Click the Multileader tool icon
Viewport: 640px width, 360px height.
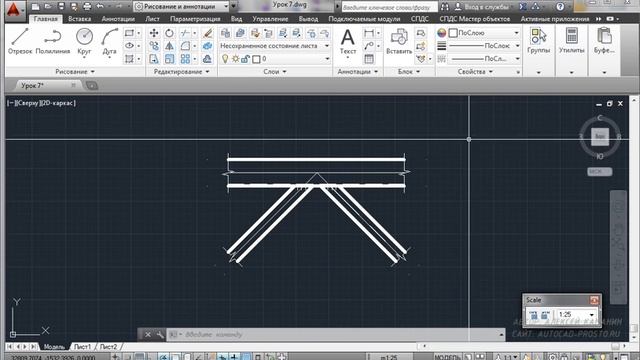[369, 46]
